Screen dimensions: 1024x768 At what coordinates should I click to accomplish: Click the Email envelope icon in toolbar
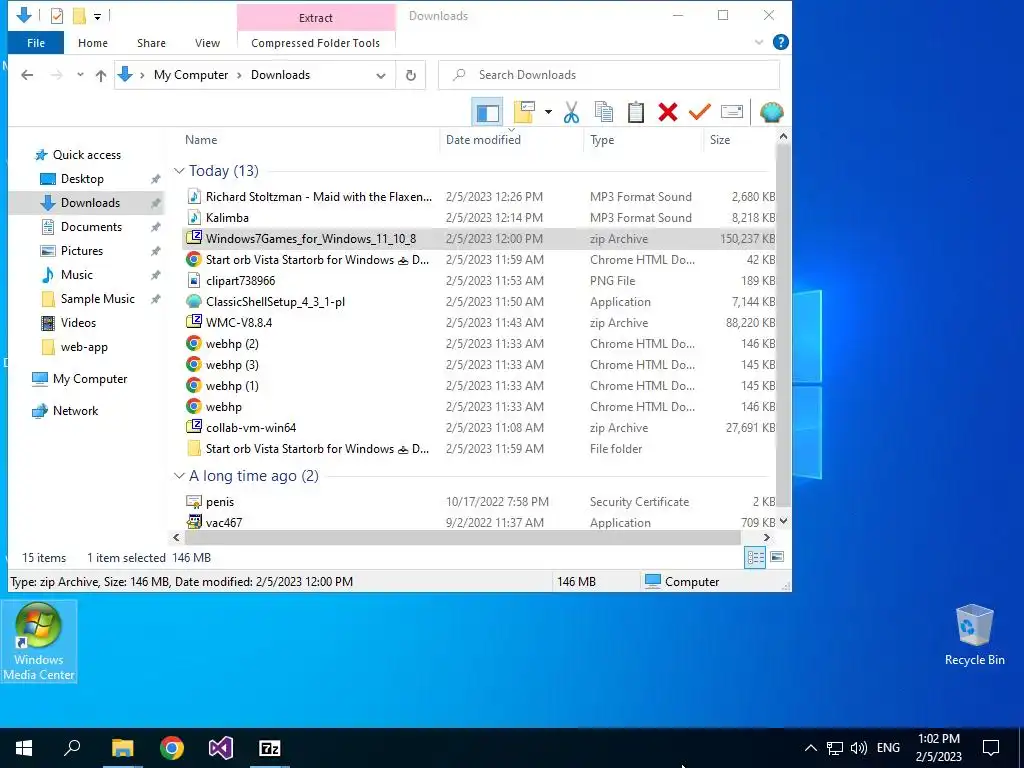(x=731, y=112)
